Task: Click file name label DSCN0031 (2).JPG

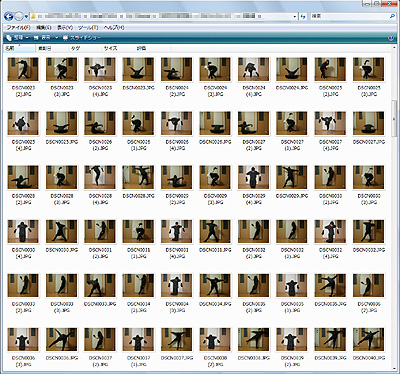Action: [100, 253]
